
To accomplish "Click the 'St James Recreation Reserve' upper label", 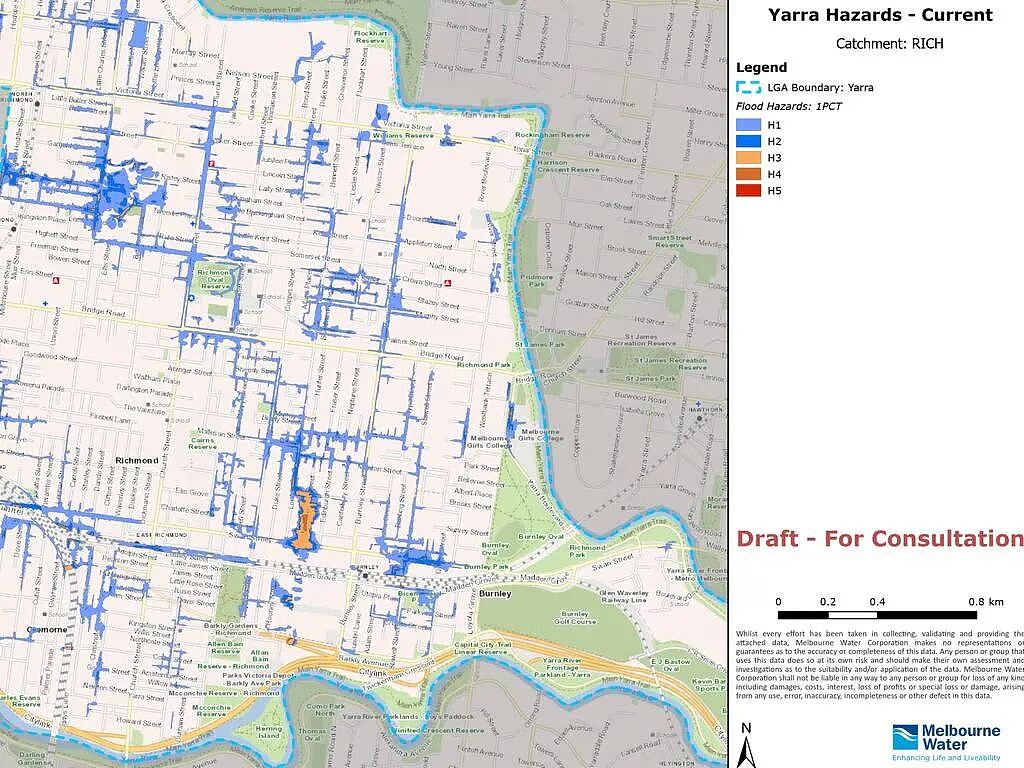I will (x=642, y=340).
